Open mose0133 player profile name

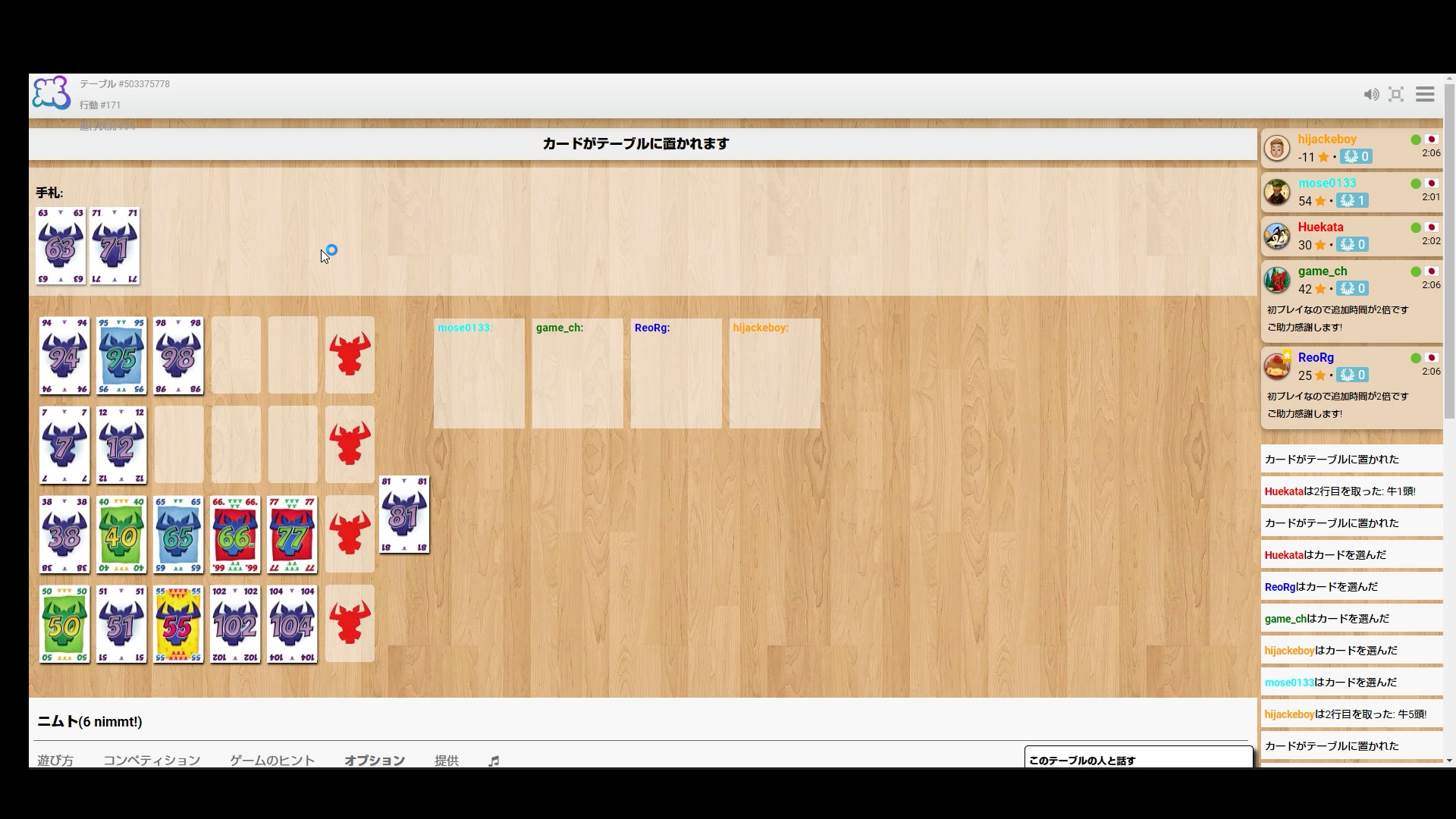1327,184
